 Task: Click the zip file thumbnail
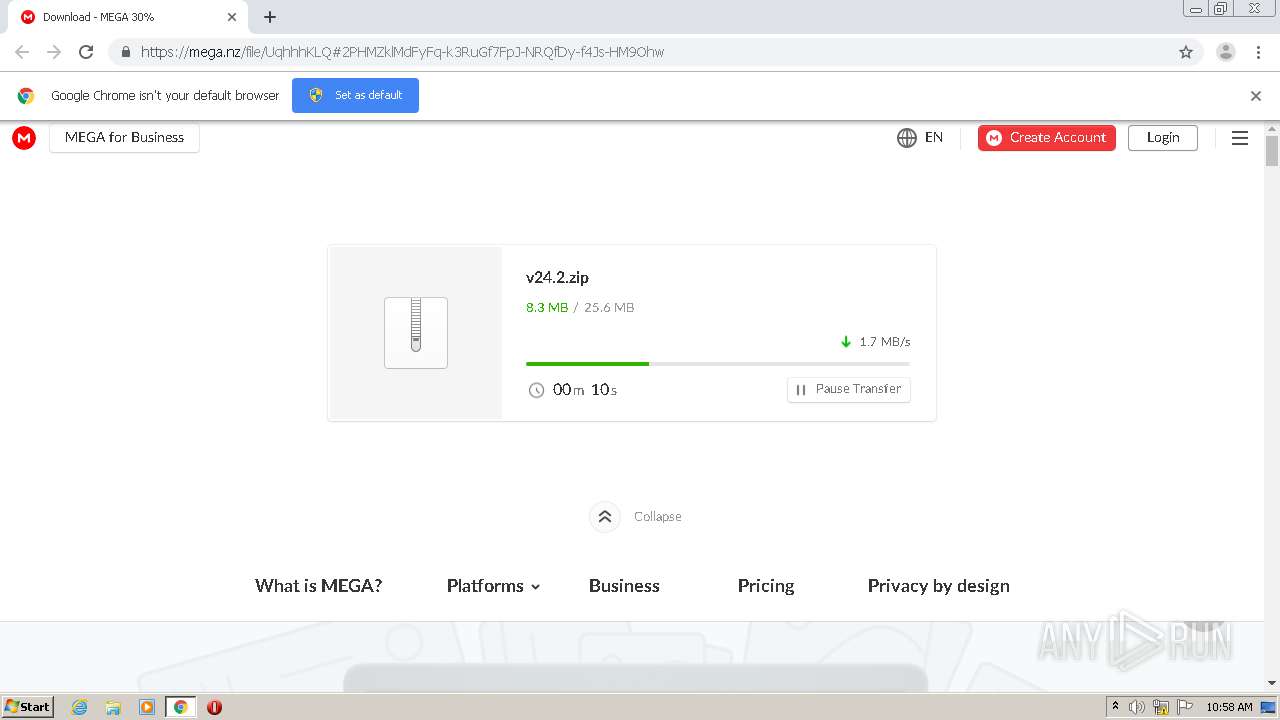coord(416,333)
